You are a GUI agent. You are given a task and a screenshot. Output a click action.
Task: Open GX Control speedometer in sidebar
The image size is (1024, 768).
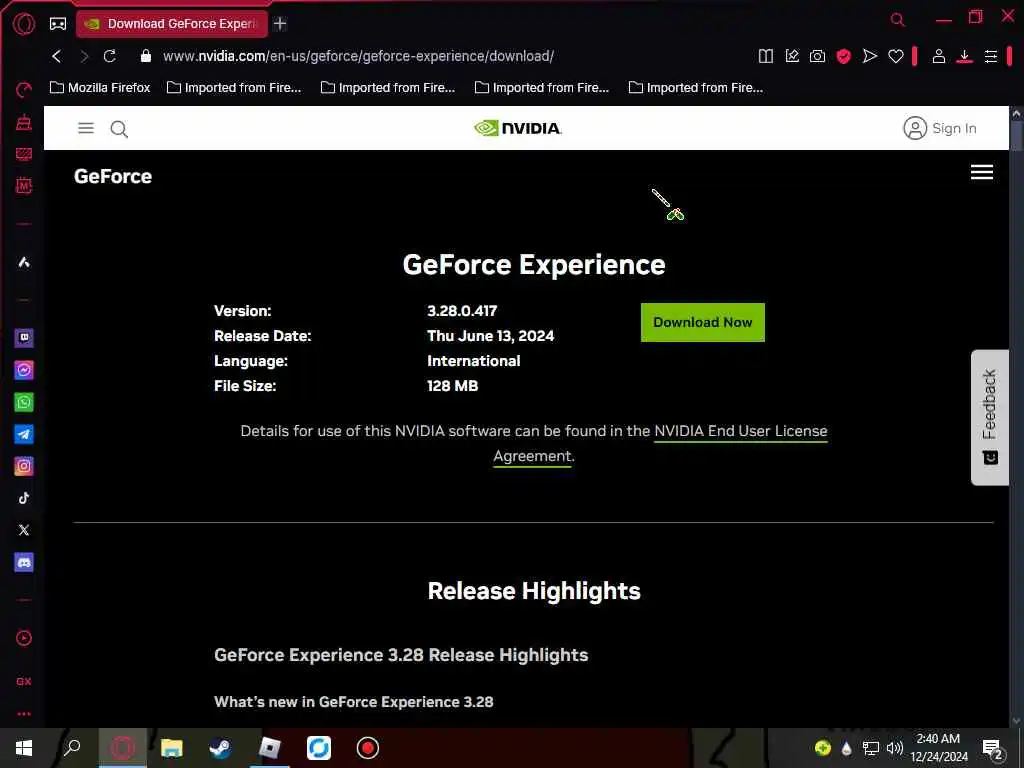24,90
